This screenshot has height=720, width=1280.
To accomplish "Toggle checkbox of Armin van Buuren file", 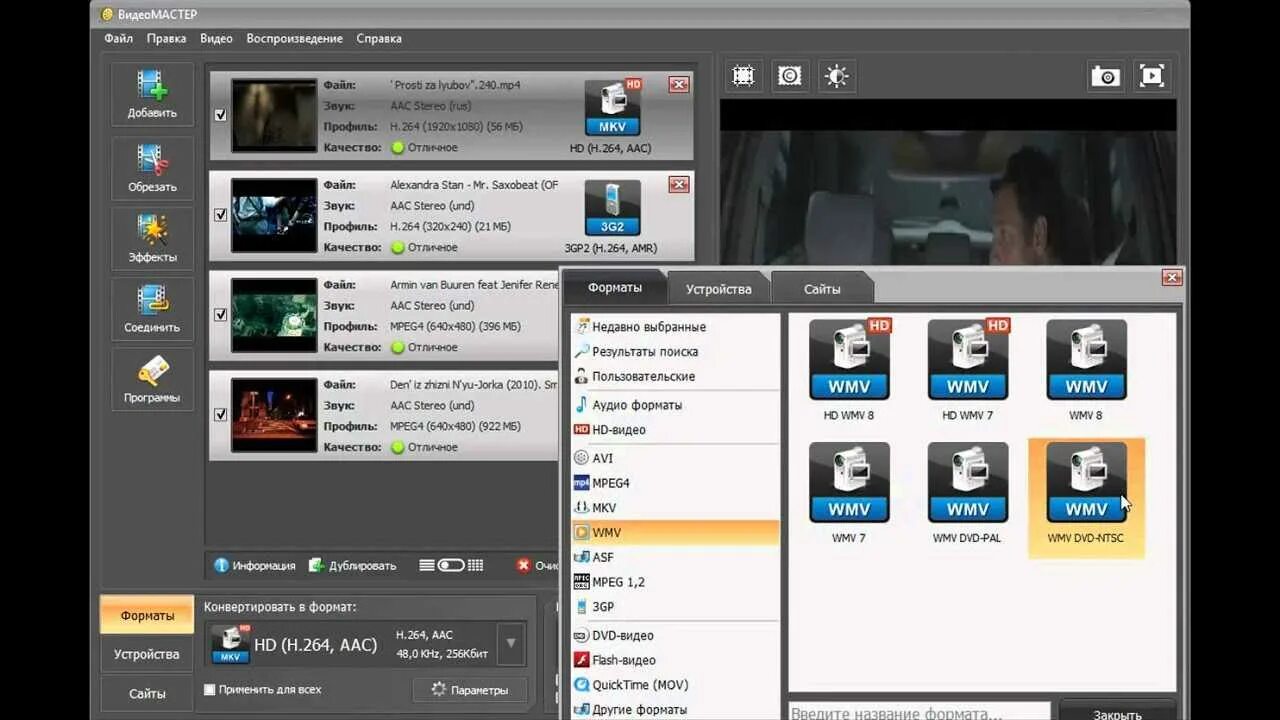I will coord(220,315).
